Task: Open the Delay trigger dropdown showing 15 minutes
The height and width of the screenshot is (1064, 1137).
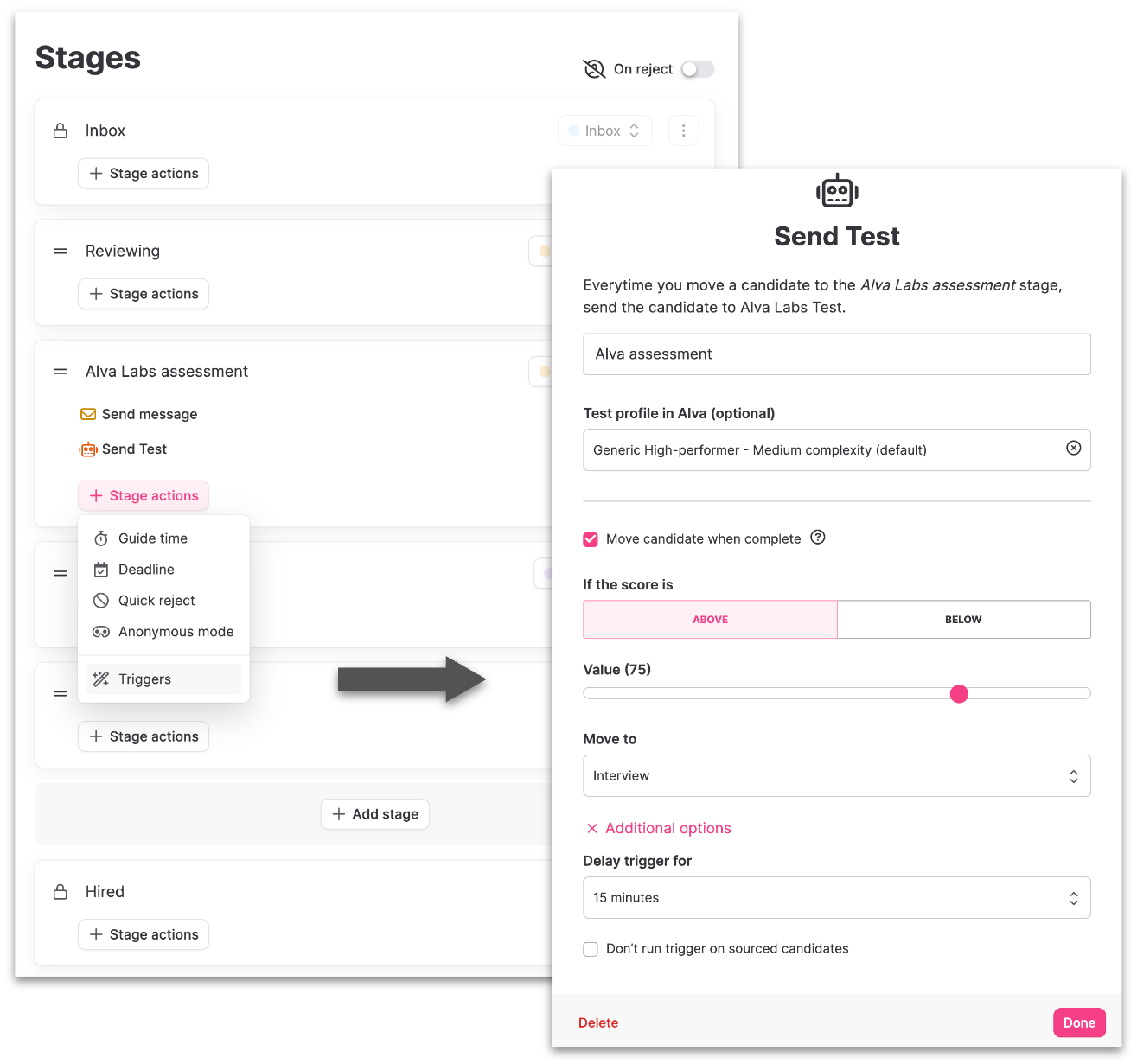Action: [836, 897]
